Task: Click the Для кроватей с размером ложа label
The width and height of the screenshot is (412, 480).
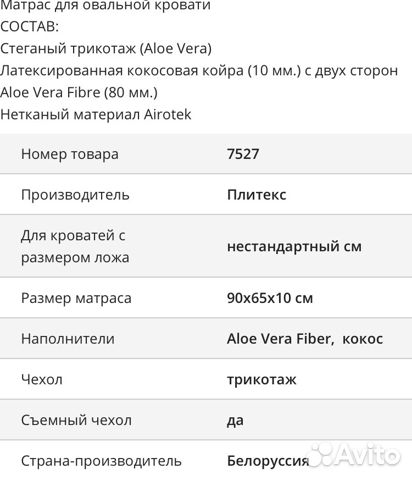Action: 75,246
